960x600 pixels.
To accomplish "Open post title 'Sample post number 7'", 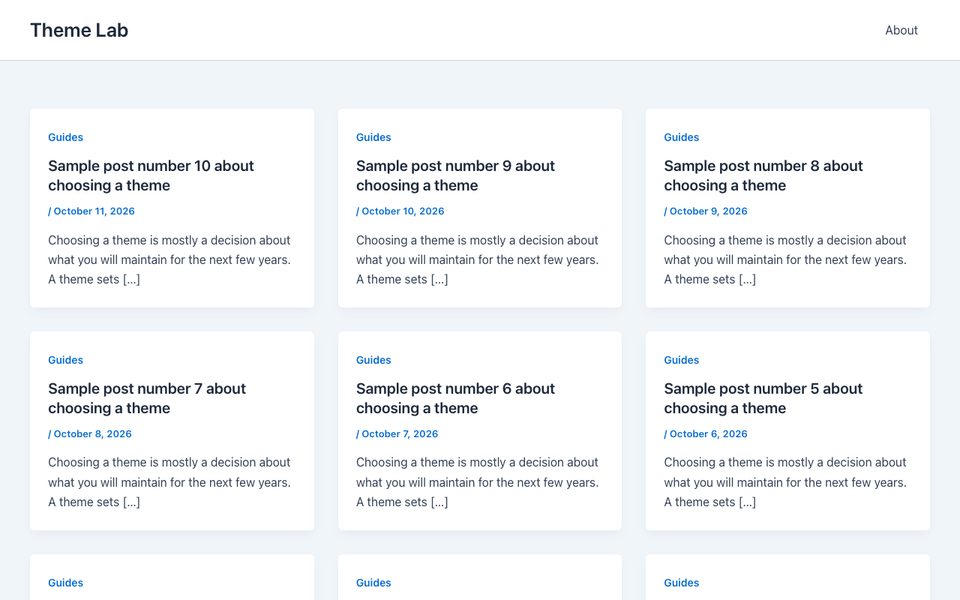I will tap(147, 399).
